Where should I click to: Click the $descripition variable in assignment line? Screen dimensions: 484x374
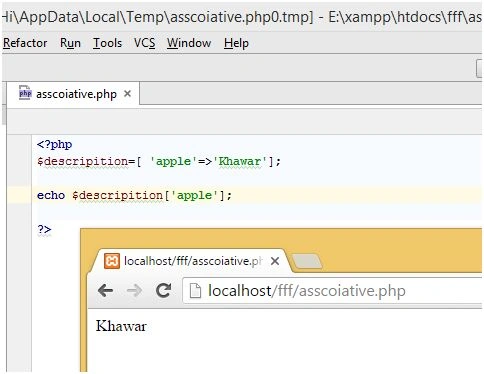(82, 161)
